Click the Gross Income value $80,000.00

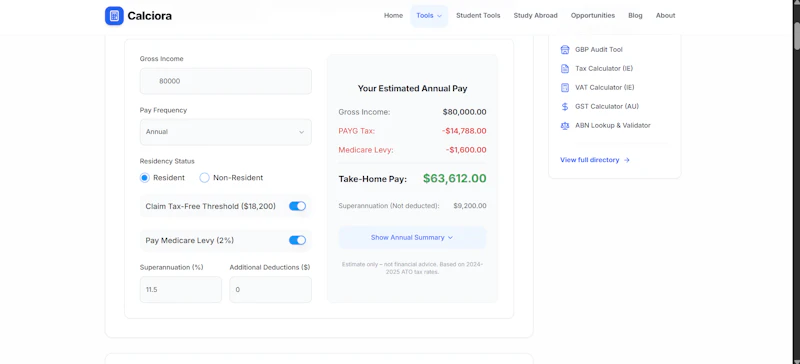(464, 112)
